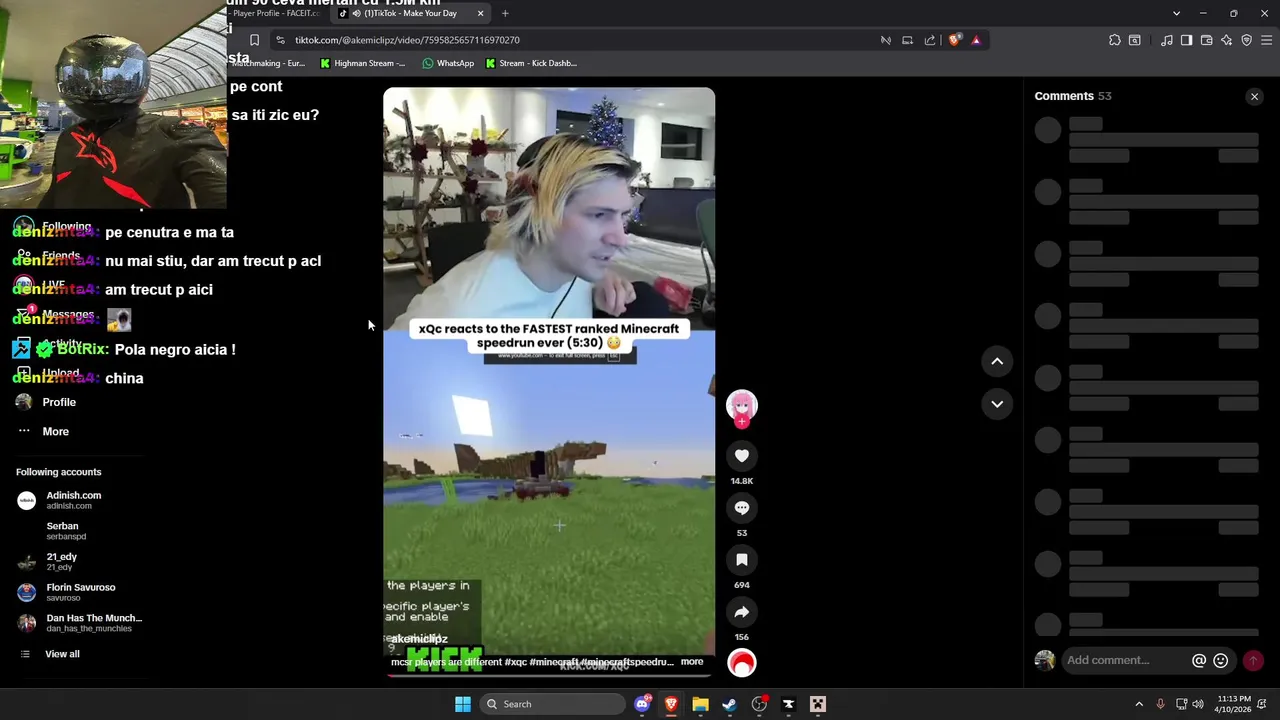1280x720 pixels.
Task: Go to next video with down chevron
Action: click(x=997, y=404)
